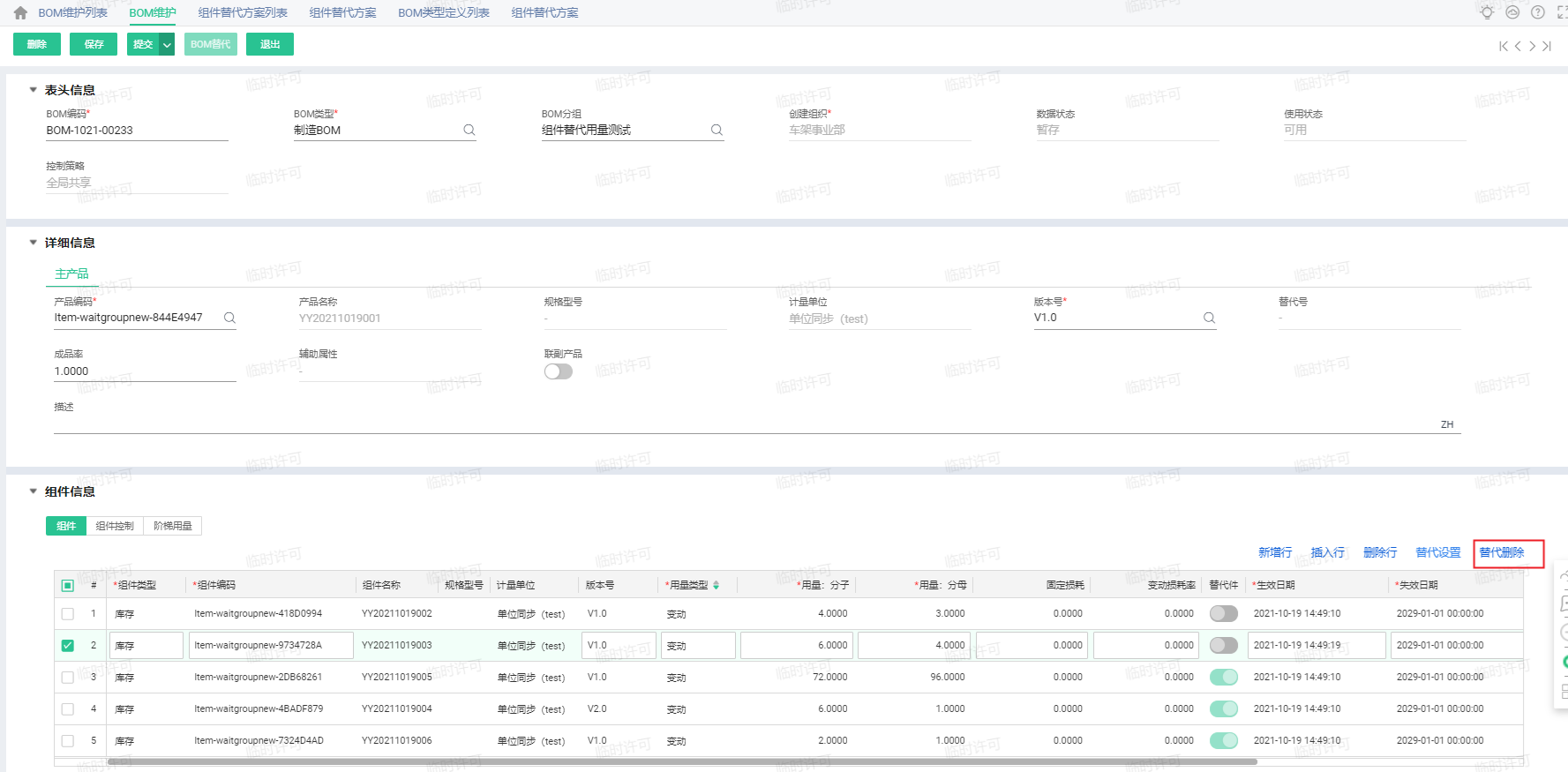Image resolution: width=1568 pixels, height=772 pixels.
Task: Click the 成品率 input field
Action: [145, 371]
